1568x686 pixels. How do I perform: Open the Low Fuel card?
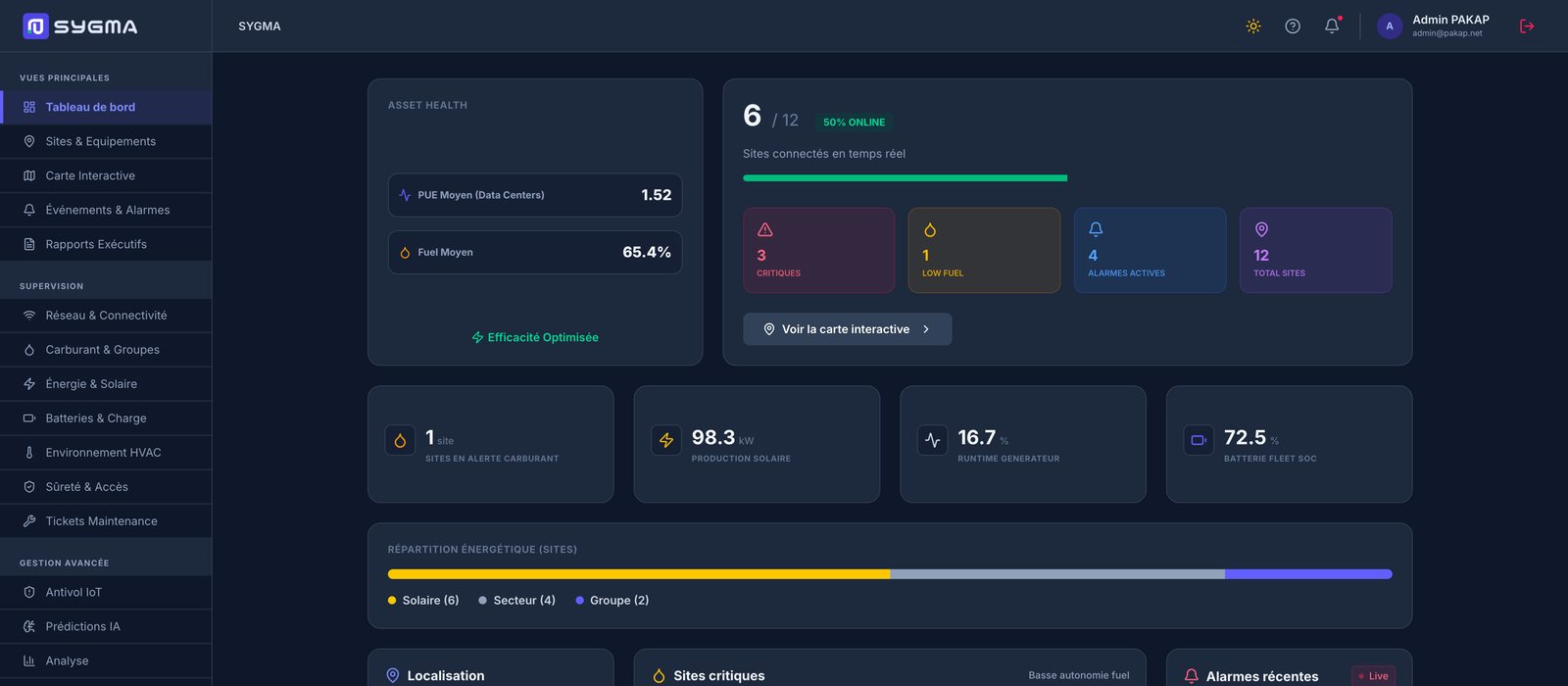tap(984, 250)
